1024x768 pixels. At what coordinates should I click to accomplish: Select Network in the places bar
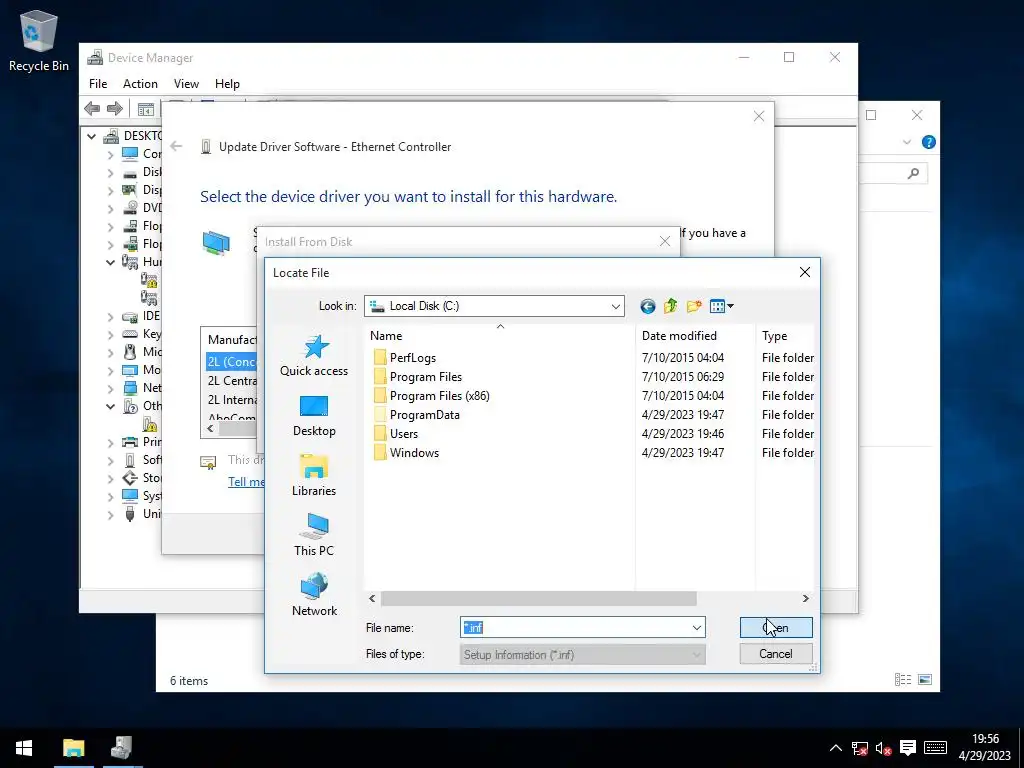[x=314, y=596]
